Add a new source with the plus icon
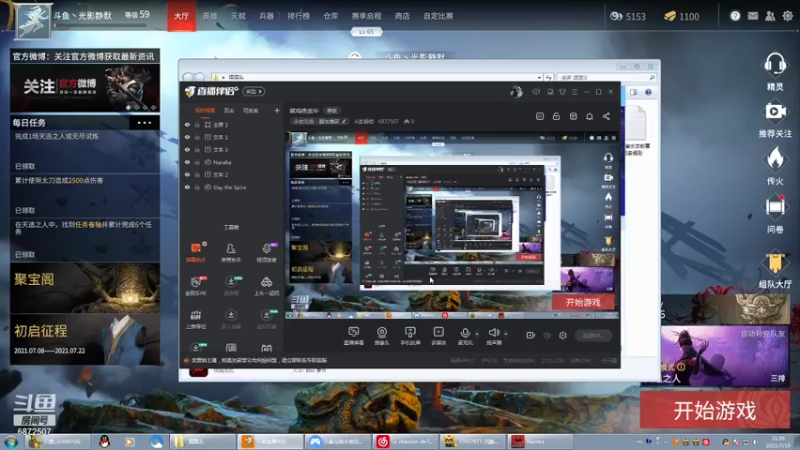The height and width of the screenshot is (450, 800). tap(277, 110)
